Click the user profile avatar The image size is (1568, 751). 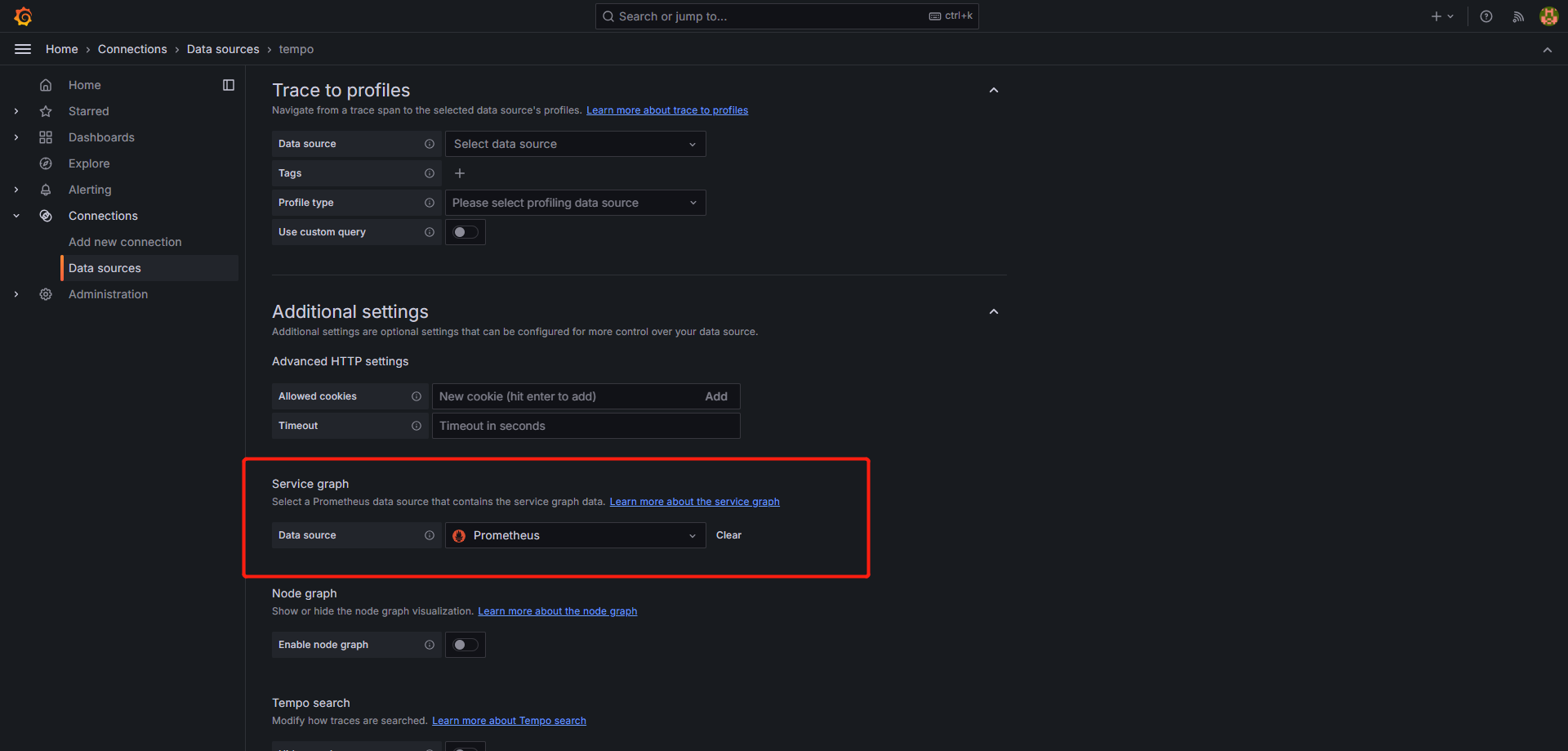(x=1548, y=16)
